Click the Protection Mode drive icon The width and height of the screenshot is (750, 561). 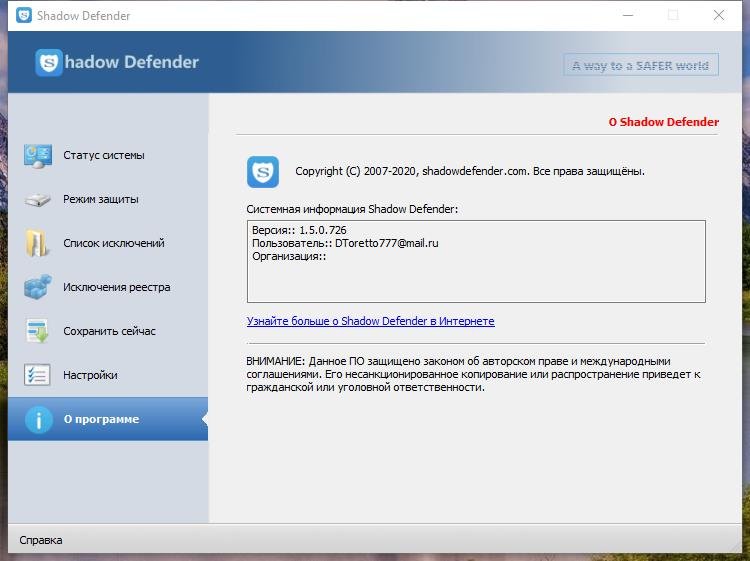point(38,199)
